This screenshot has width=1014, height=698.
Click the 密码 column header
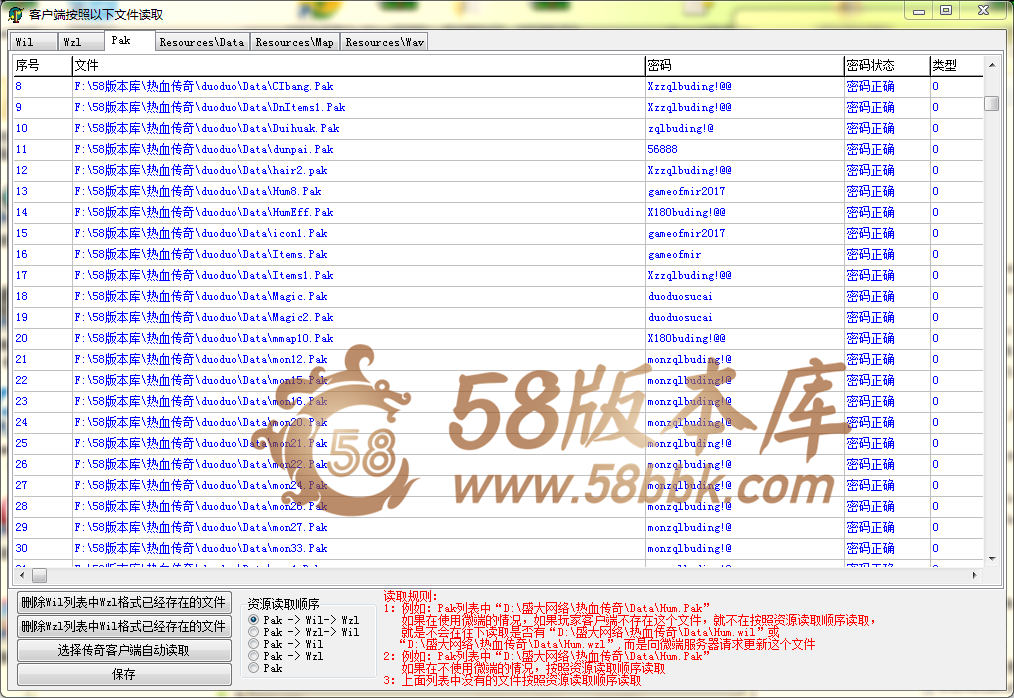click(x=744, y=65)
